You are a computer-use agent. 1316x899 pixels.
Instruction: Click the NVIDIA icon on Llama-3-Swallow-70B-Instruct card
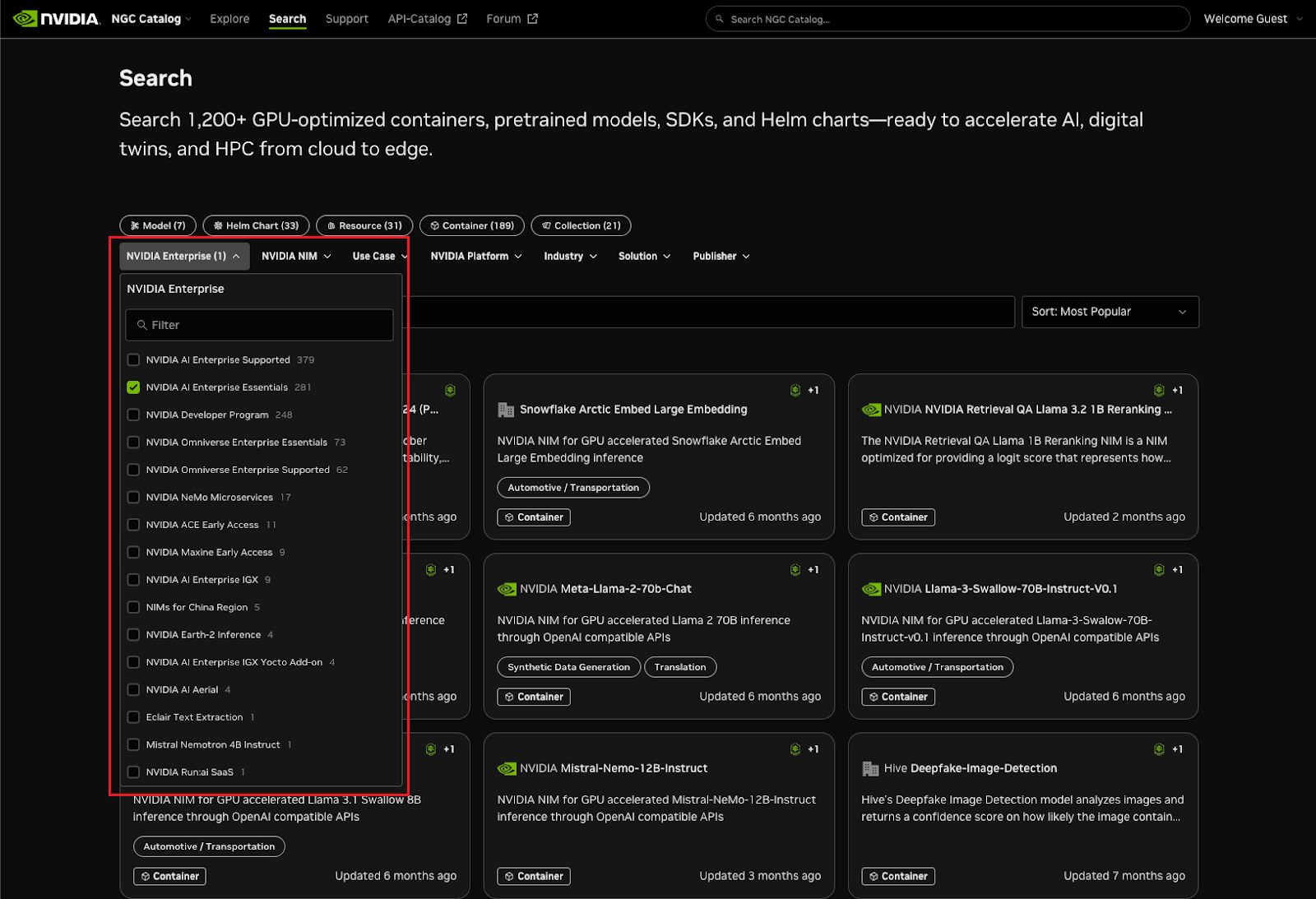[871, 589]
